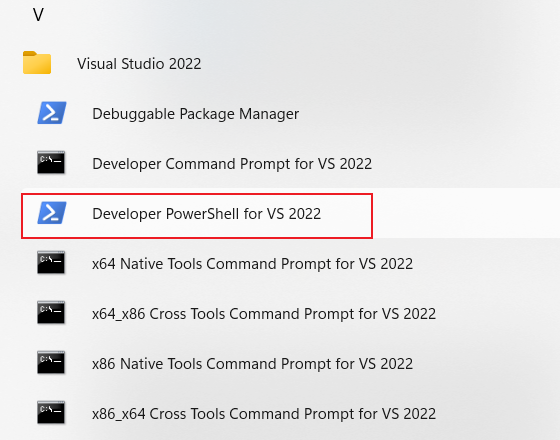Open x64_x86 Cross Tools Command Prompt entry
Viewport: 560px width, 440px height.
pyautogui.click(x=264, y=314)
